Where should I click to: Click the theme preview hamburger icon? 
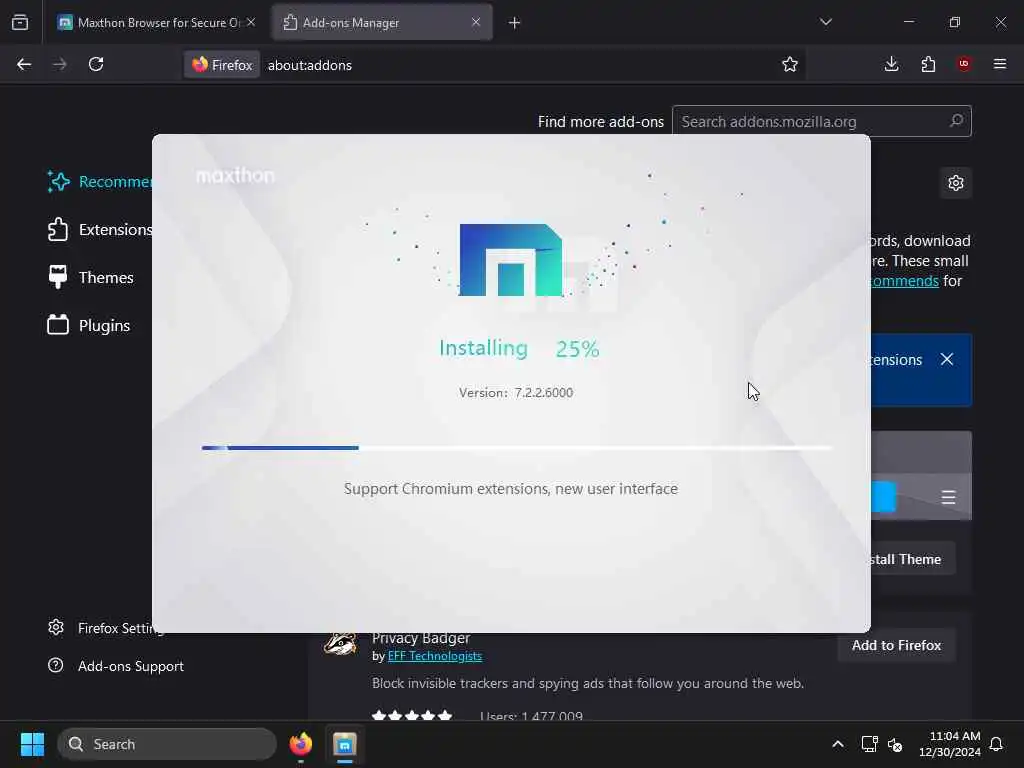coord(948,498)
